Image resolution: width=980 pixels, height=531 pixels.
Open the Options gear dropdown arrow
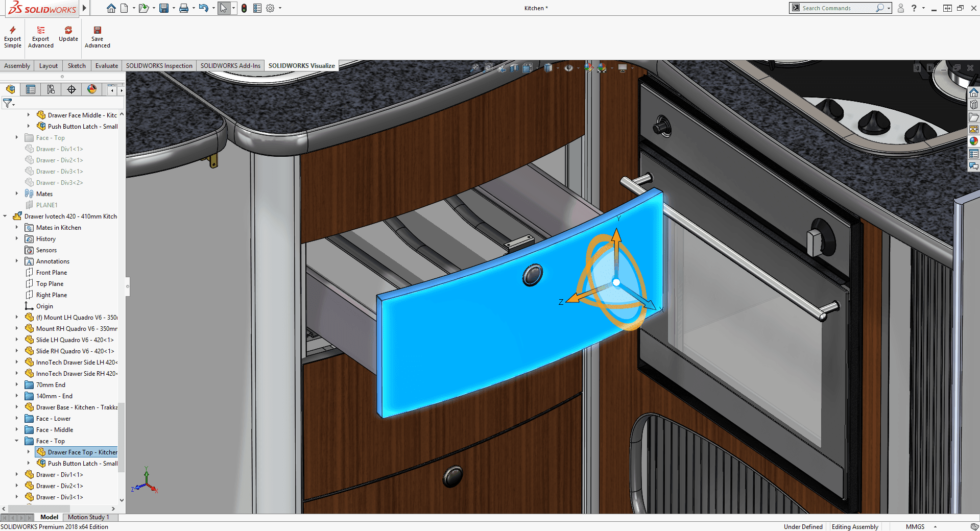[x=279, y=8]
